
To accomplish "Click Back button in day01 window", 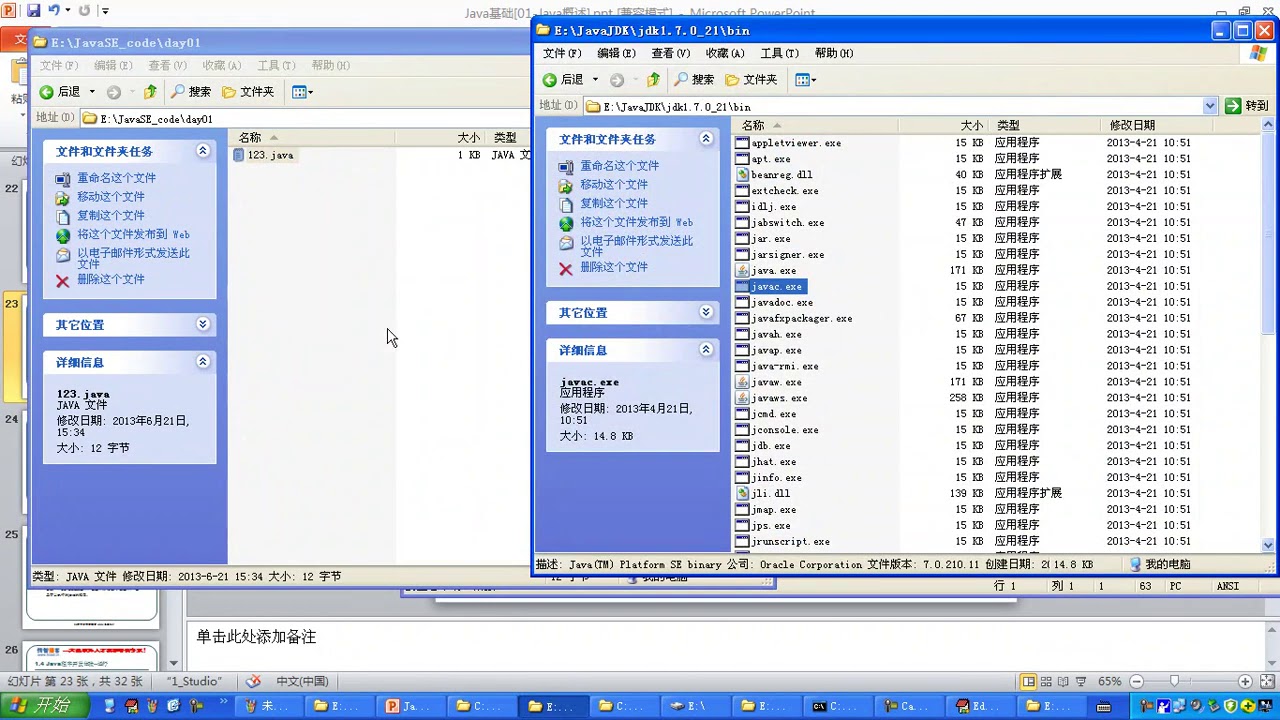I will click(60, 92).
